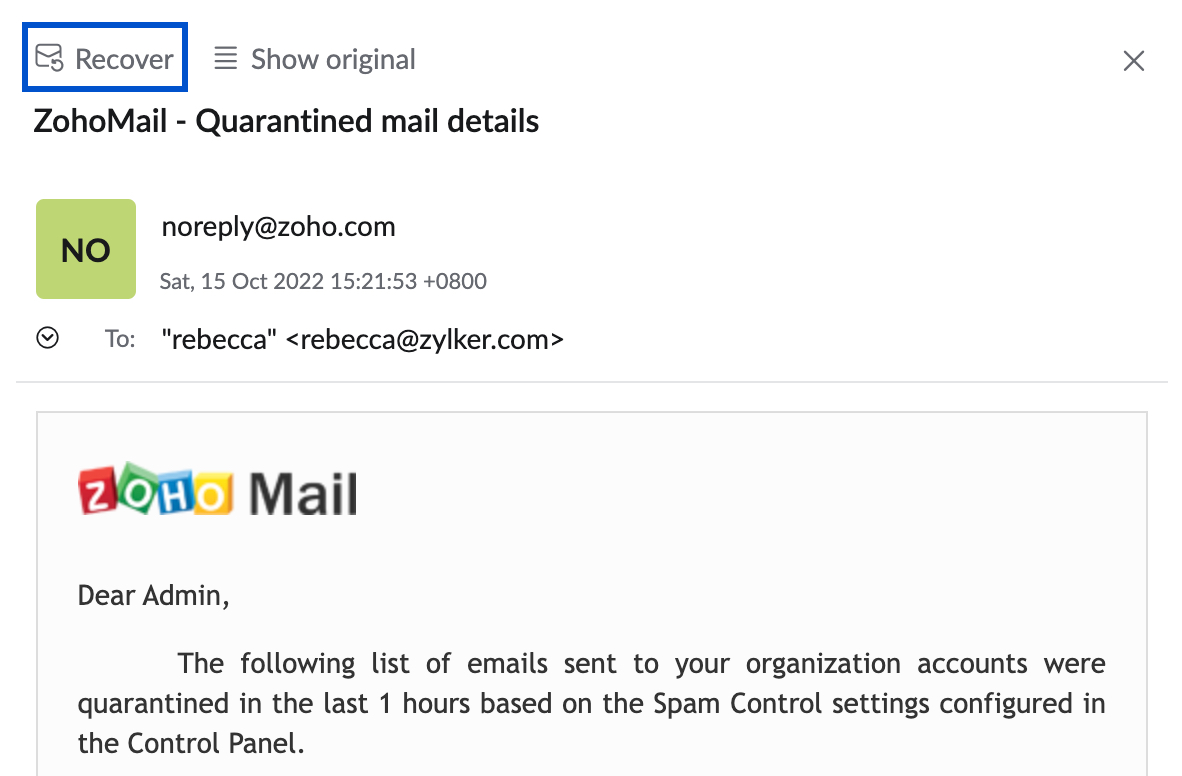Click the Dear Admin greeting line
1182x776 pixels.
pyautogui.click(x=153, y=596)
